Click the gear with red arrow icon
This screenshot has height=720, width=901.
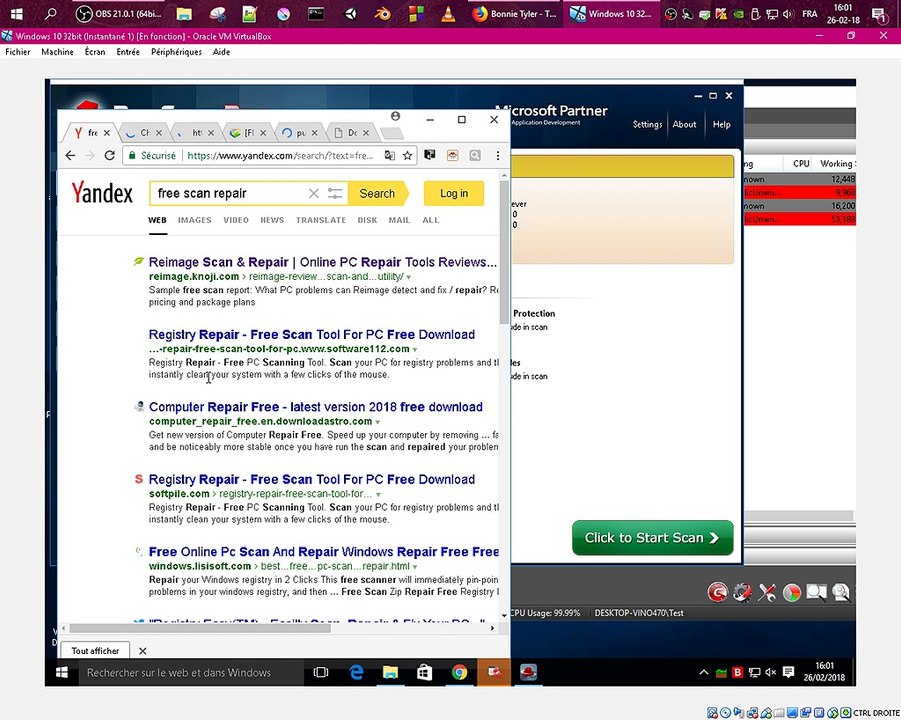coord(742,592)
